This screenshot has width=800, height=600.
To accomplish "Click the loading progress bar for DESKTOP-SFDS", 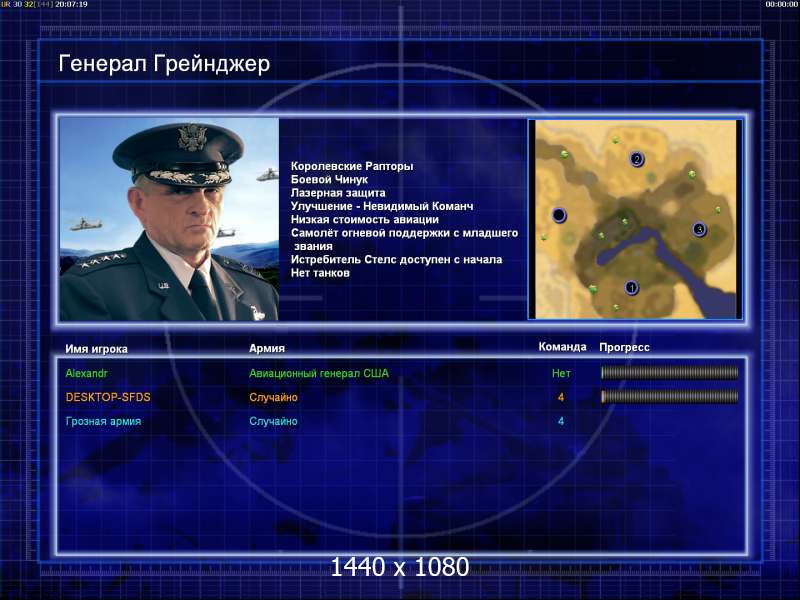I will tap(669, 396).
